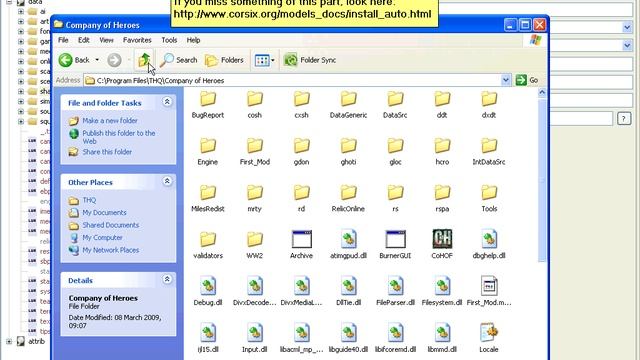Select the CoHOF executable icon
The width and height of the screenshot is (640, 360).
pos(442,239)
